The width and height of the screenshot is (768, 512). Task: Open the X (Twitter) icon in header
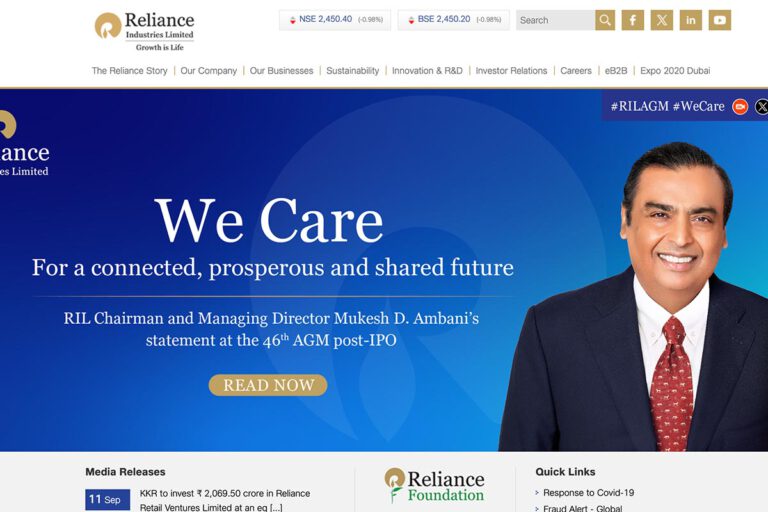(662, 20)
